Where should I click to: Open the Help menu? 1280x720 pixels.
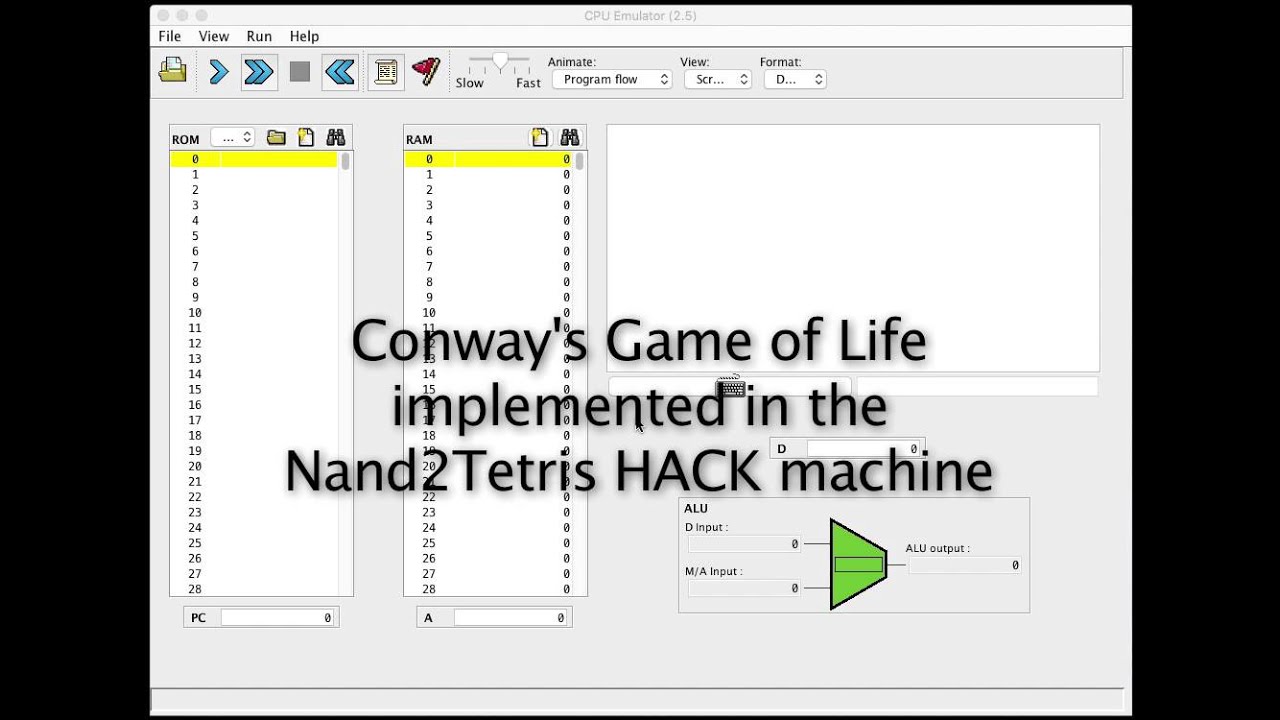coord(304,36)
